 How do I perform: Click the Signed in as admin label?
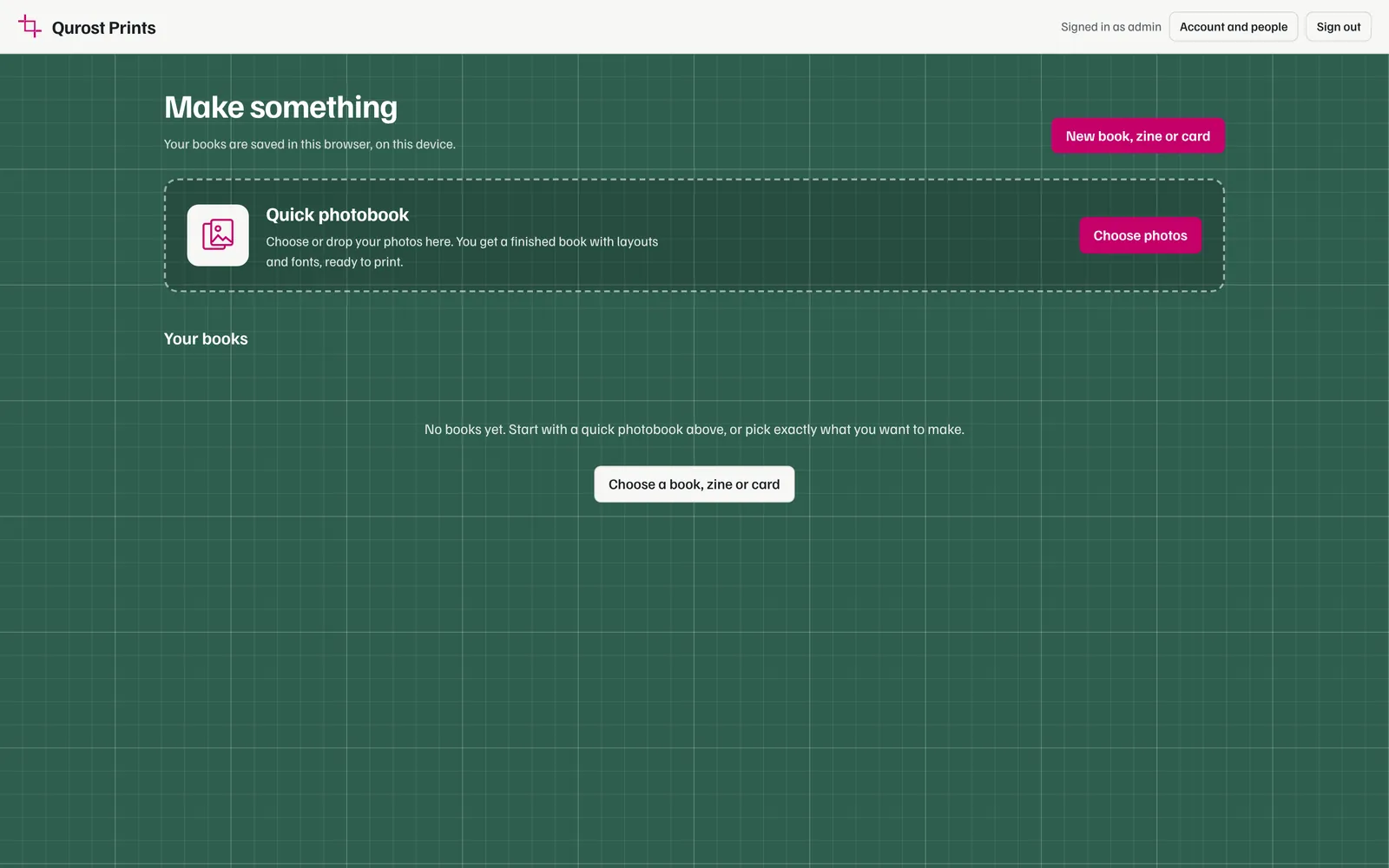click(1110, 27)
